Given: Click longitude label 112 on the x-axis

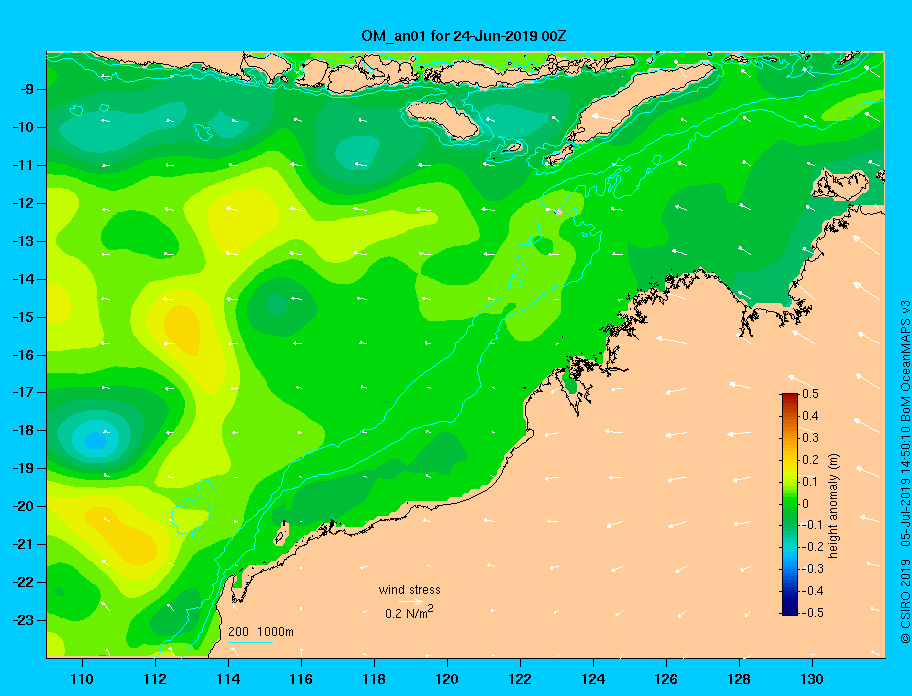Looking at the screenshot, I should tap(155, 679).
